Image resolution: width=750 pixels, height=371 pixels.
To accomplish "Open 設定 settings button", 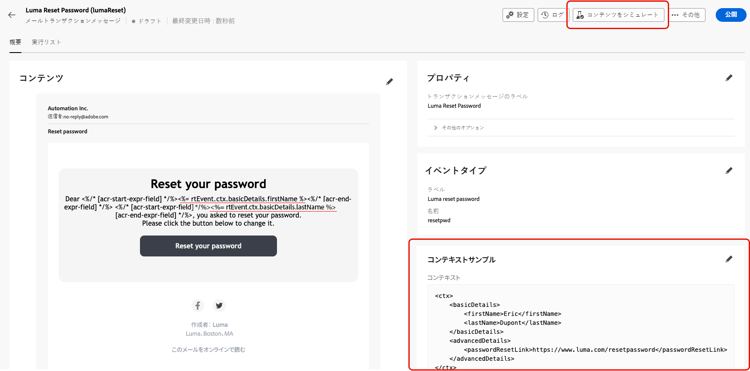I will [518, 15].
